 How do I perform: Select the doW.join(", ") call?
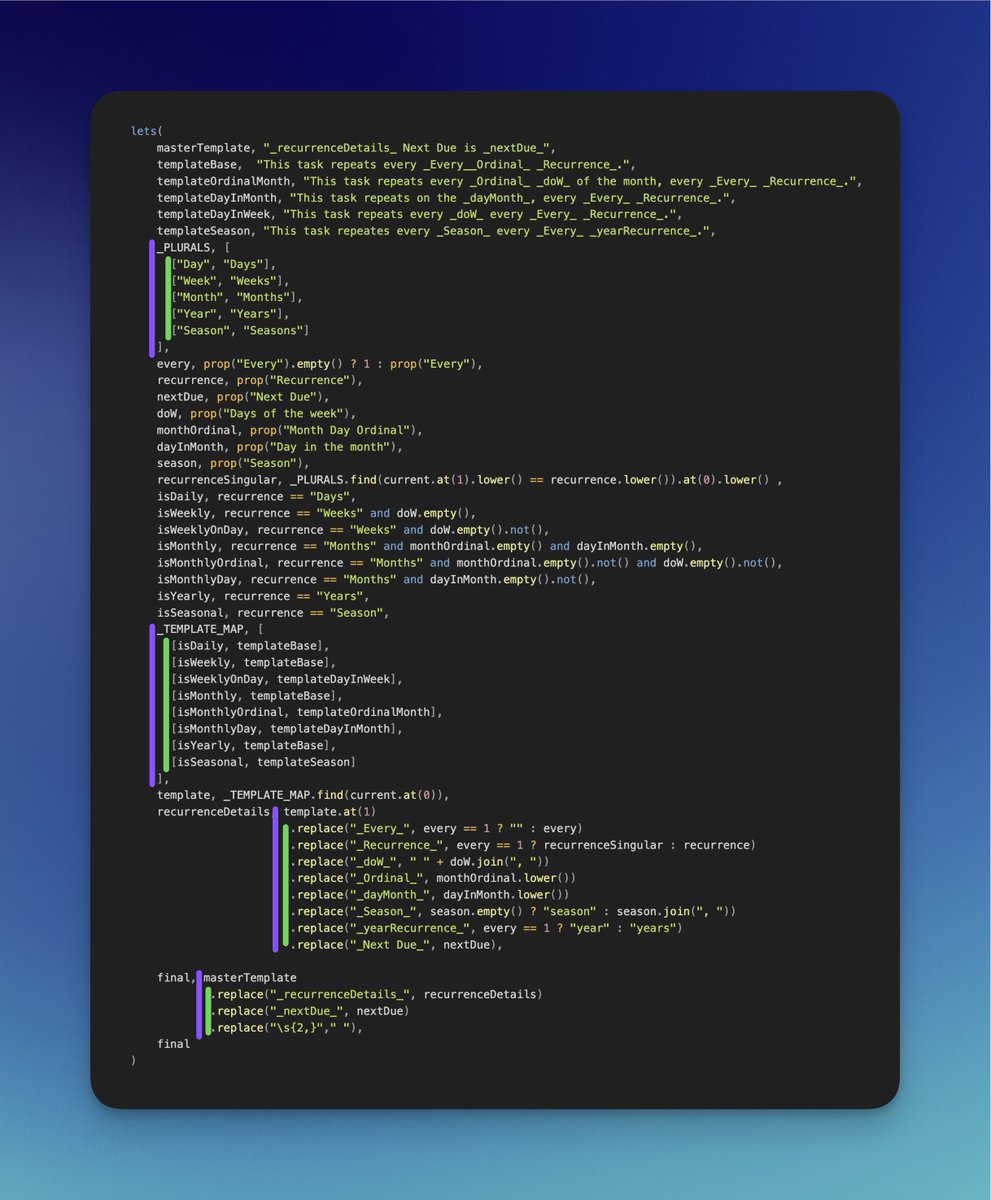(500, 861)
